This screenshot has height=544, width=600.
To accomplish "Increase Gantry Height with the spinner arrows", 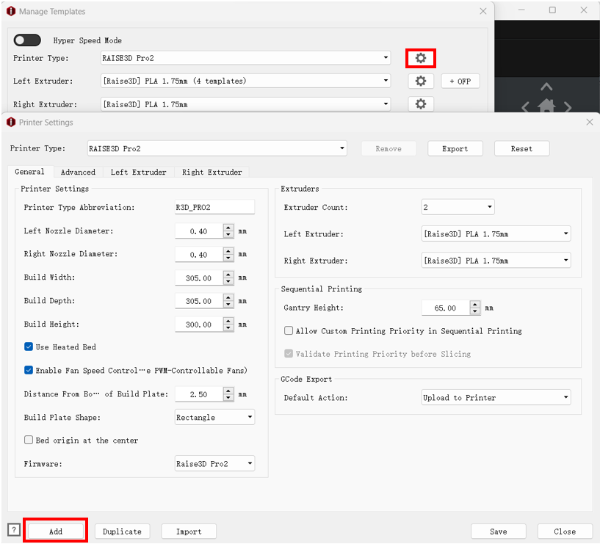I will pyautogui.click(x=473, y=305).
